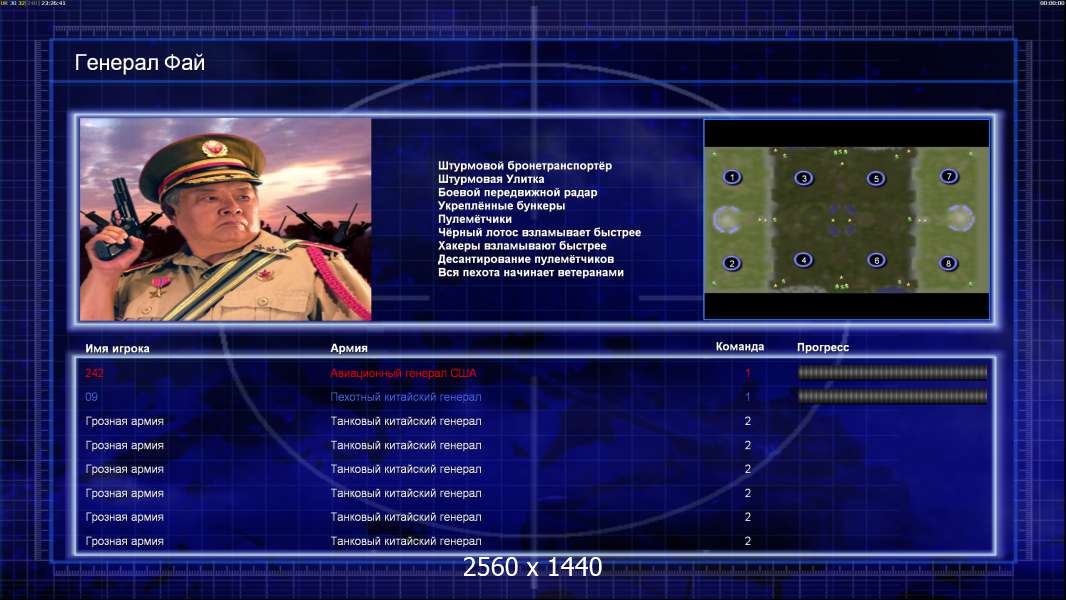Click 'Боевой передвижной радар' line
Viewport: 1066px width, 600px height.
point(517,192)
